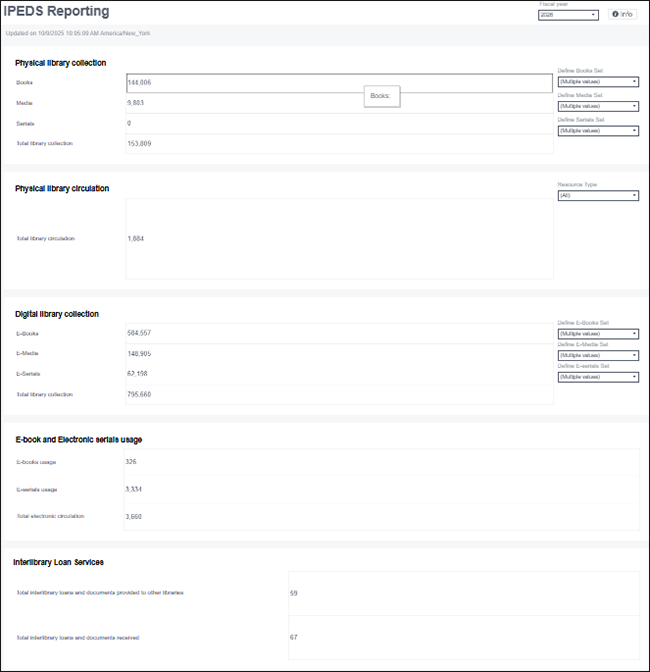This screenshot has height=672, width=650.
Task: Open the Define Books Set dropdown
Action: pyautogui.click(x=598, y=82)
